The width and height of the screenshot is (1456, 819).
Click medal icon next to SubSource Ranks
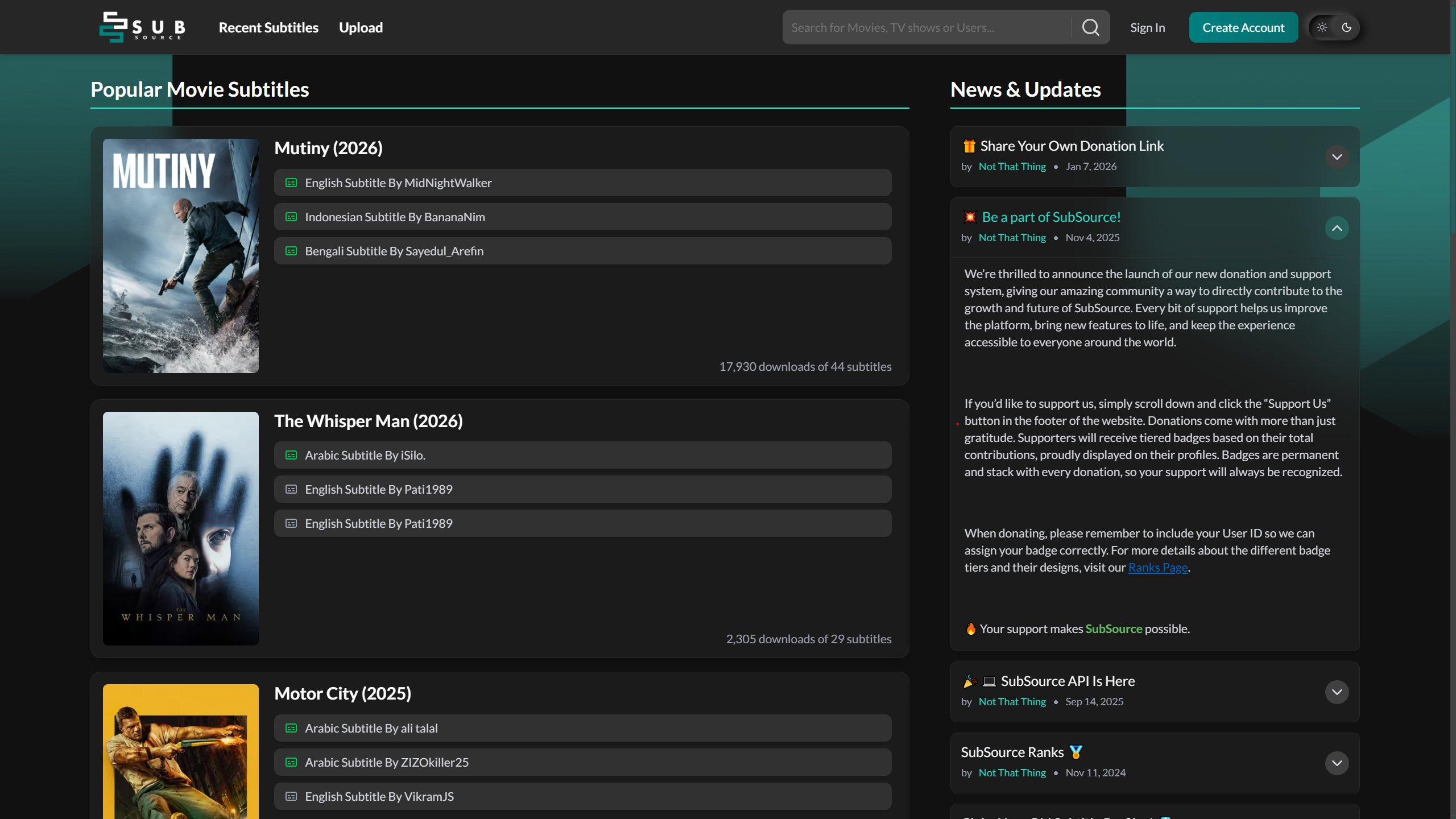tap(1076, 752)
